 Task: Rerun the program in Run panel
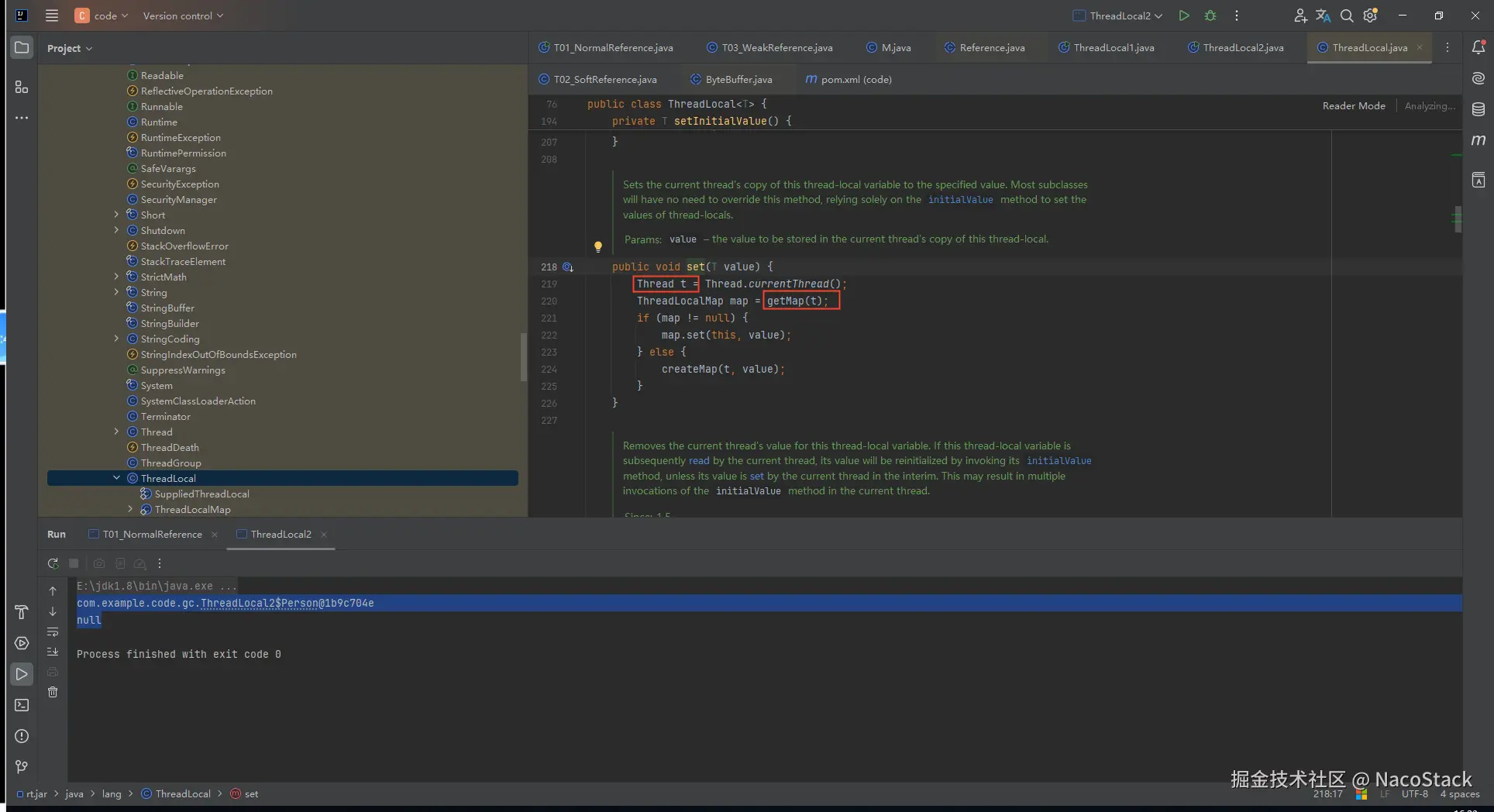click(x=53, y=563)
